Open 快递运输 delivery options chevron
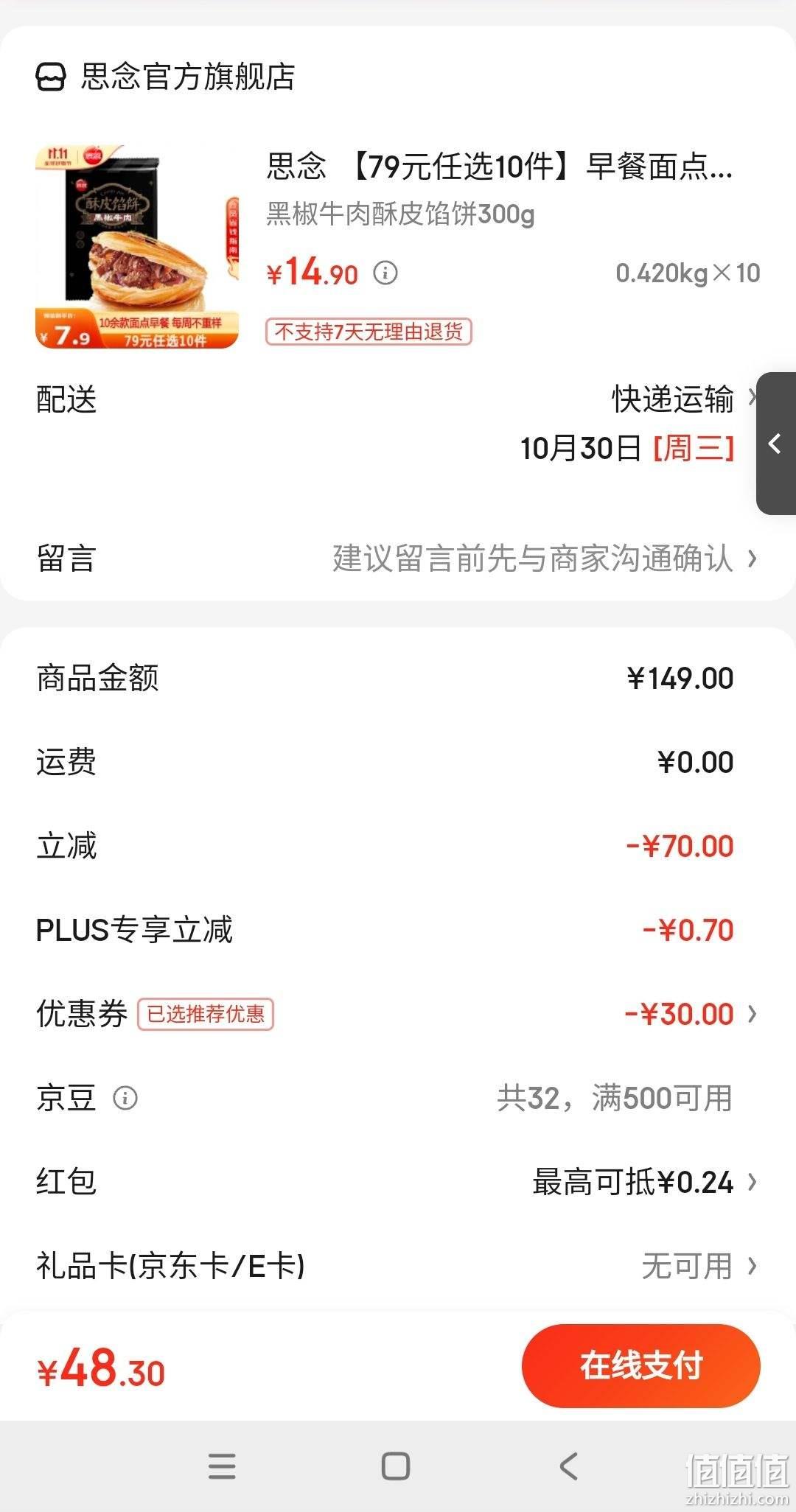796x1512 pixels. (753, 399)
